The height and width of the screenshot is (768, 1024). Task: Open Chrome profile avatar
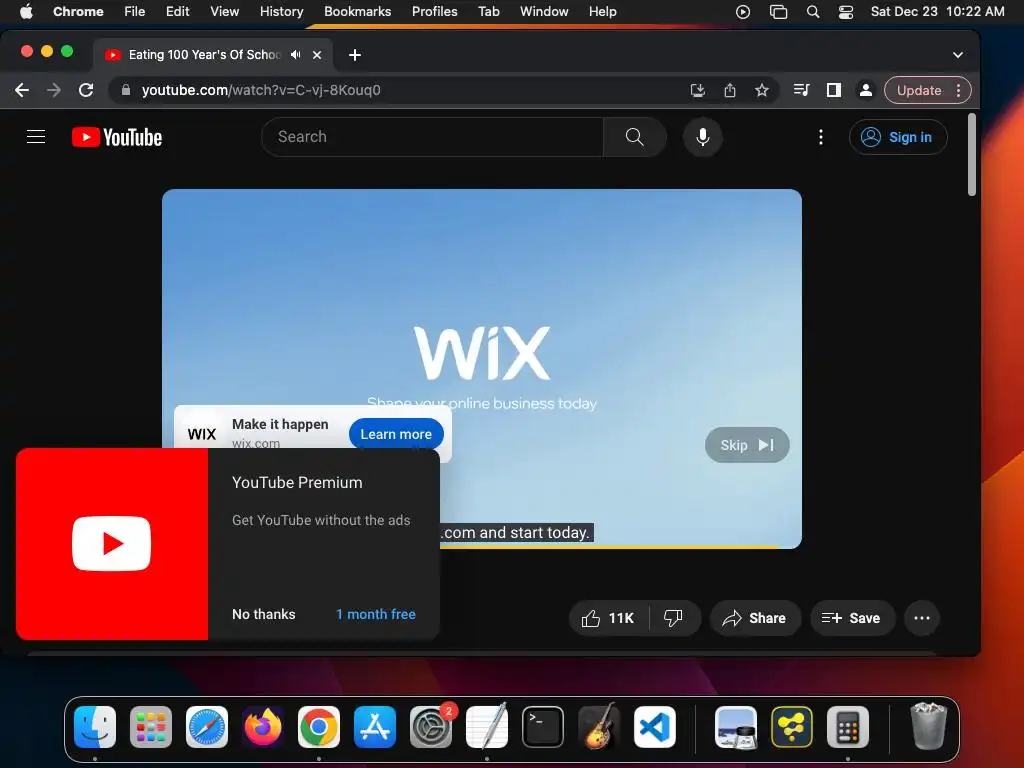[x=866, y=90]
